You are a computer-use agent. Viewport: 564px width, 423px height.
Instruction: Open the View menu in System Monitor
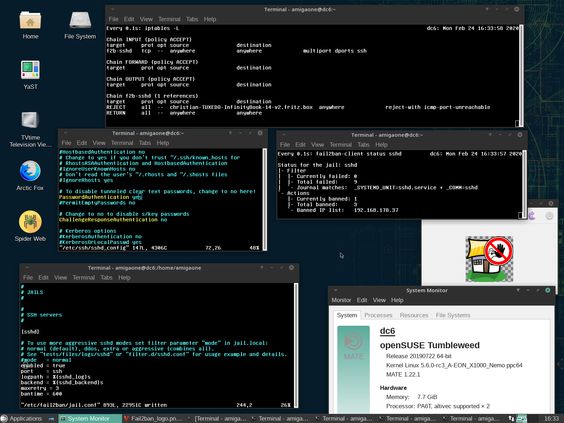[x=379, y=300]
